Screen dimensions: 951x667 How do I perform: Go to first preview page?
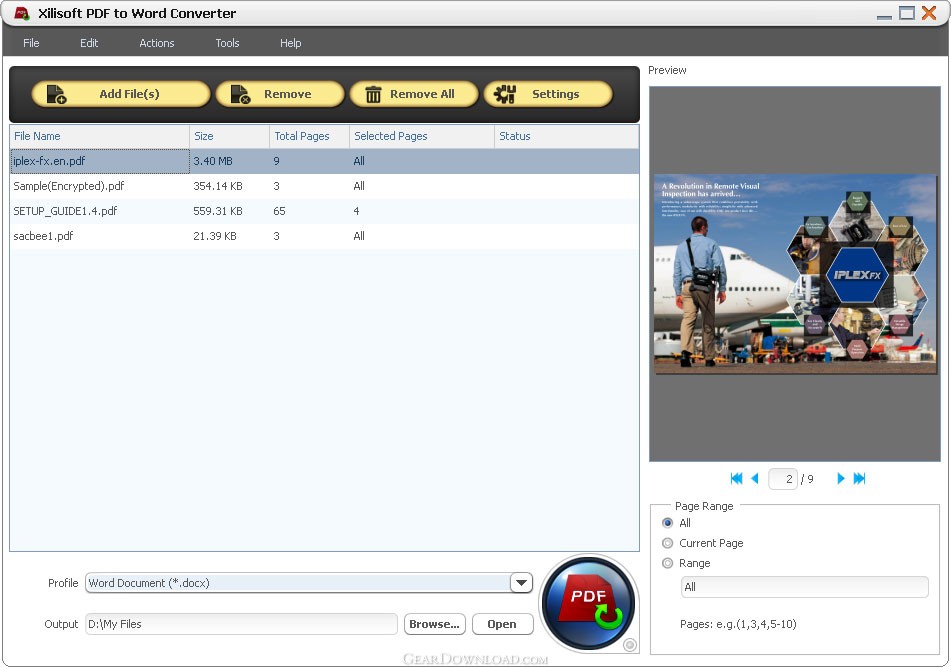tap(736, 478)
